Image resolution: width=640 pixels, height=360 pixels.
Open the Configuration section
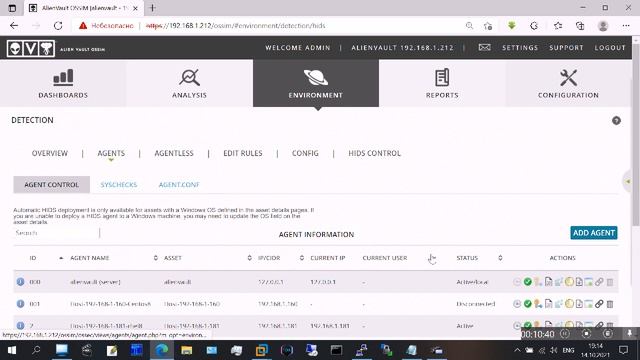(568, 83)
